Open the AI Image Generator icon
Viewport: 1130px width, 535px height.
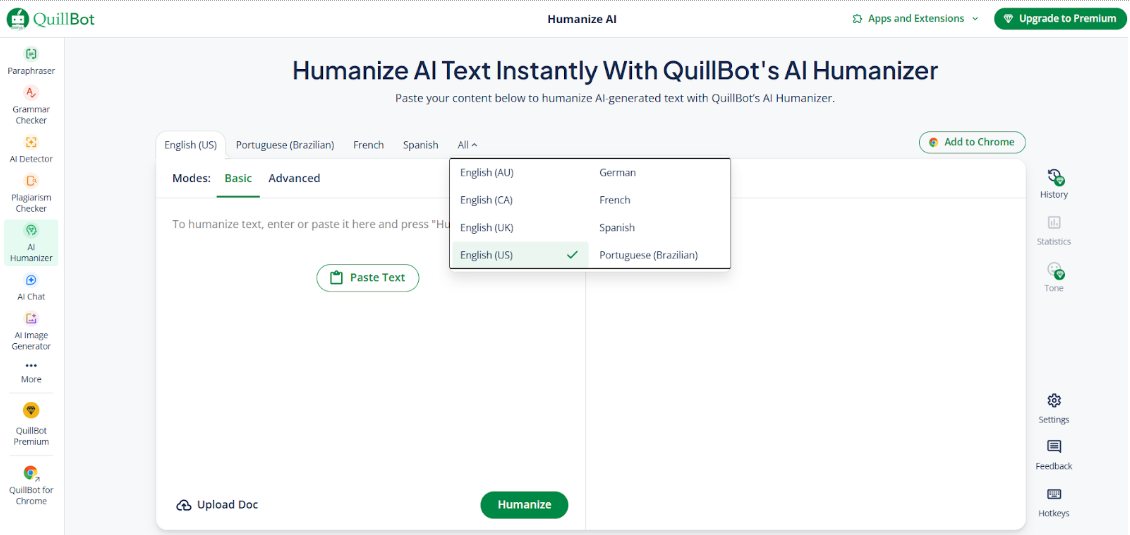pos(31,319)
